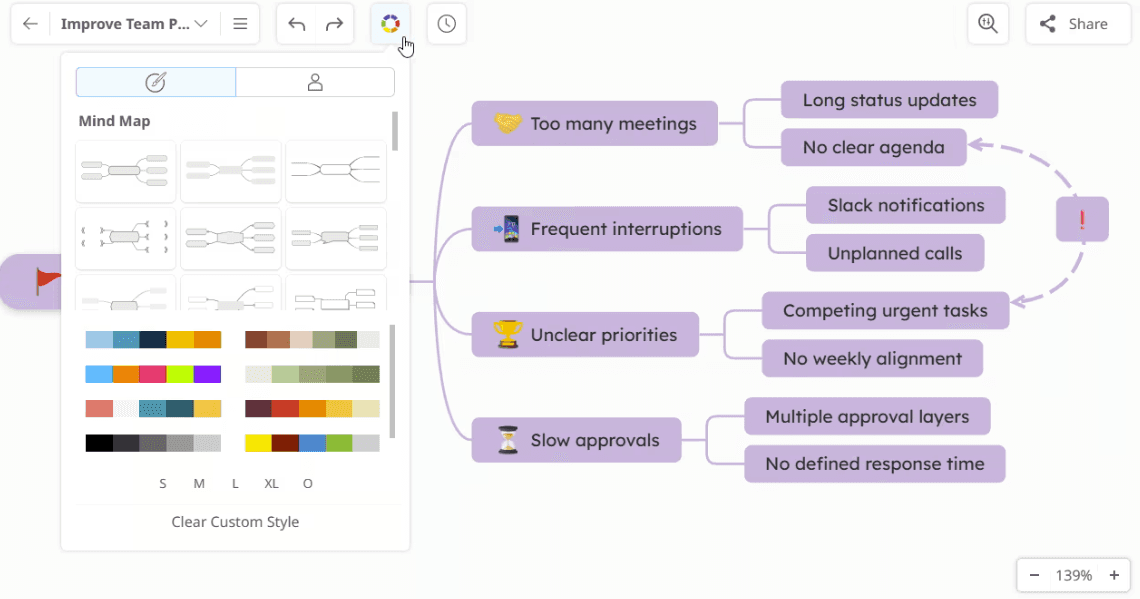Click the zoom magnifier search icon

tap(988, 23)
